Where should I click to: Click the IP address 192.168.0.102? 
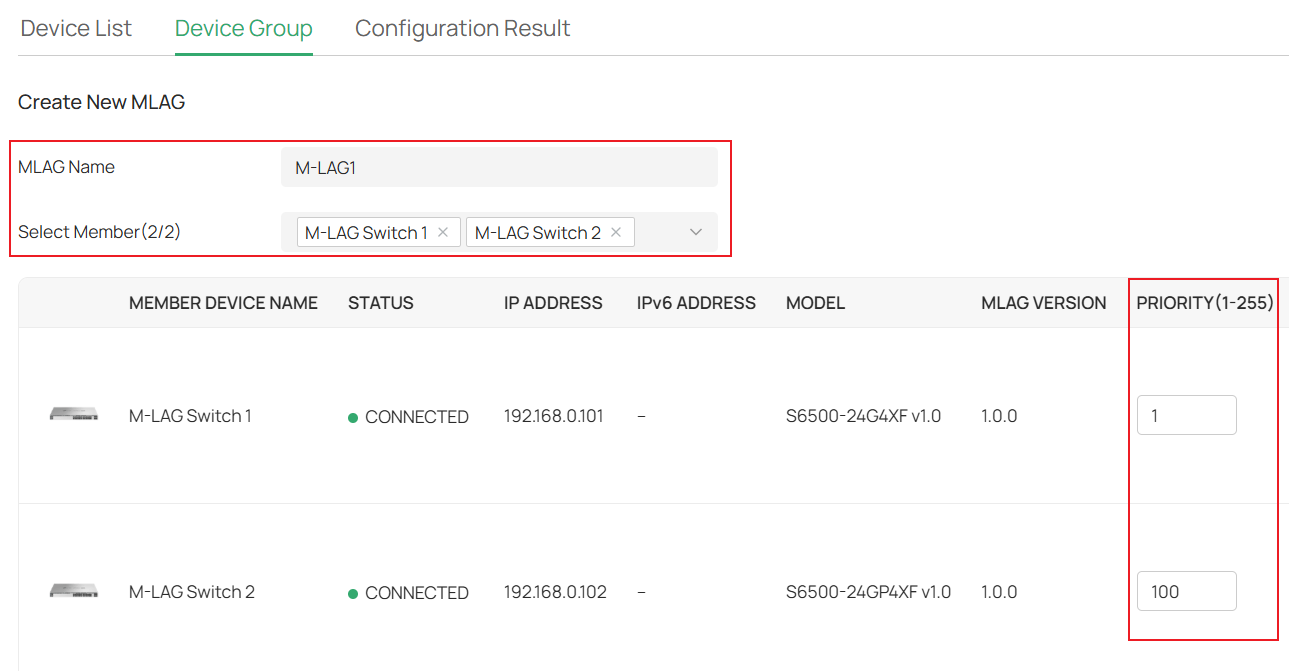click(x=553, y=592)
